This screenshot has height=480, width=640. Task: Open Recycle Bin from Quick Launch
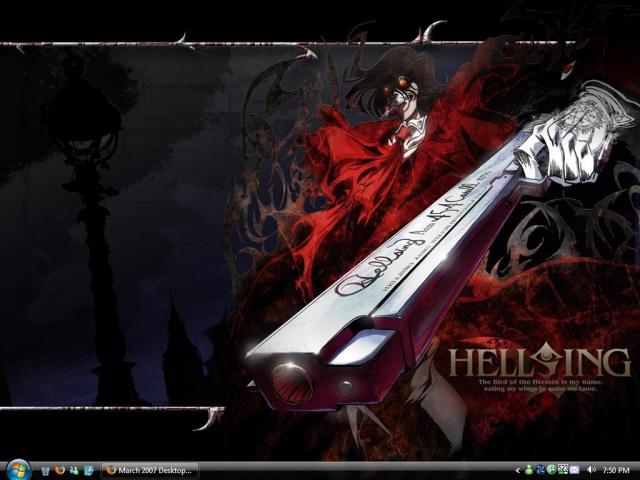coord(45,471)
